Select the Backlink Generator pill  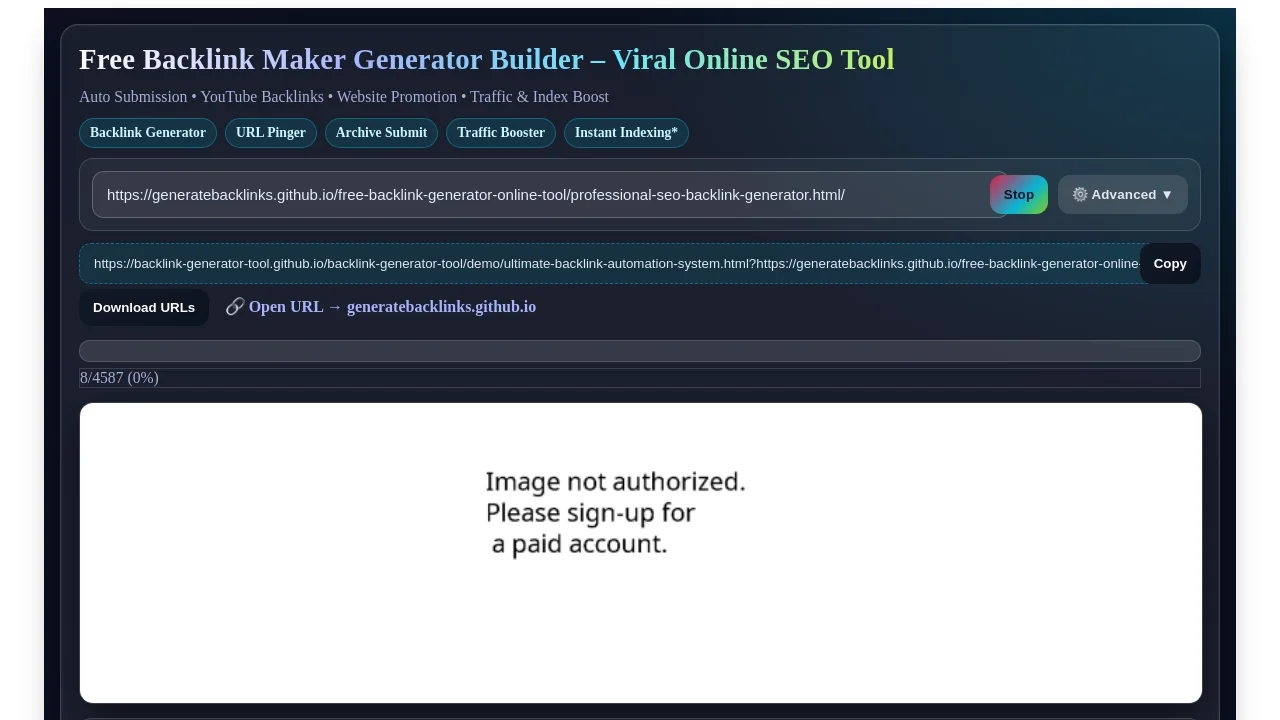(148, 133)
